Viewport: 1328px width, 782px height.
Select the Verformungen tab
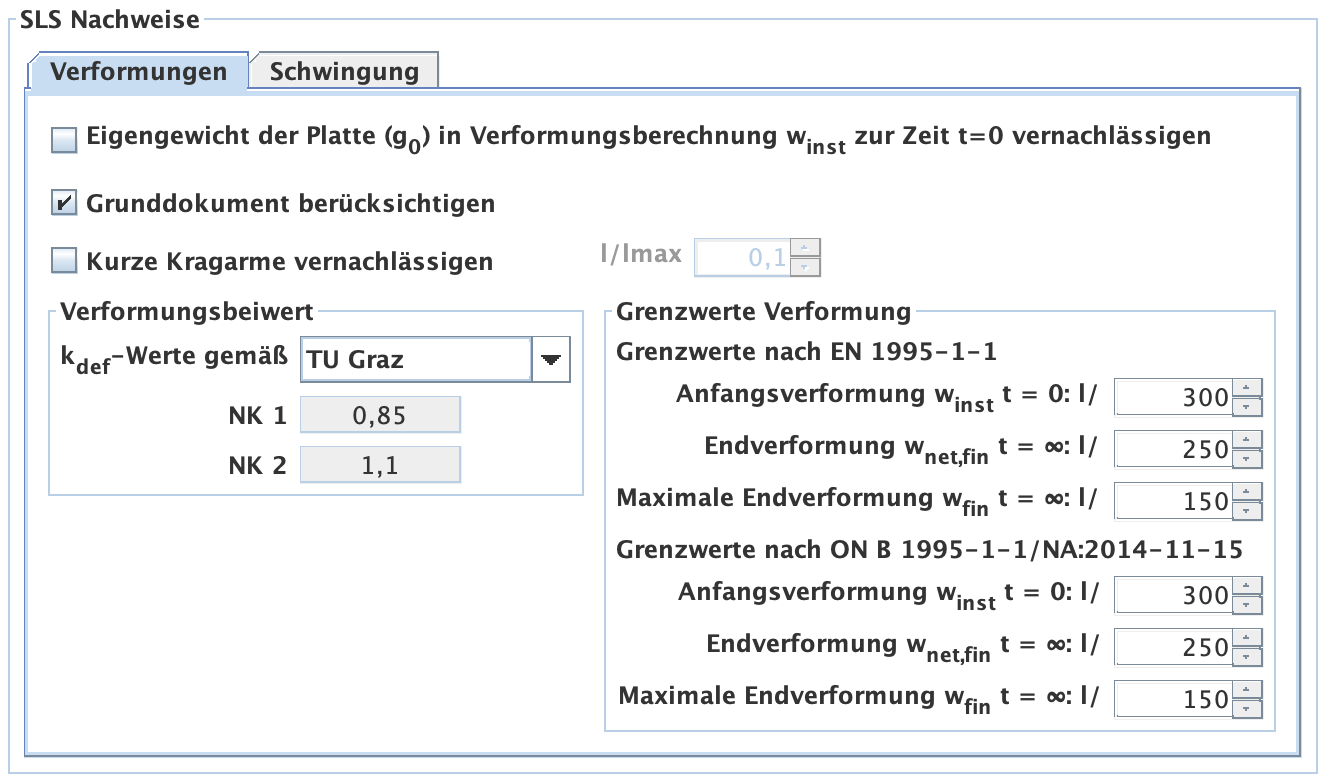coord(140,71)
